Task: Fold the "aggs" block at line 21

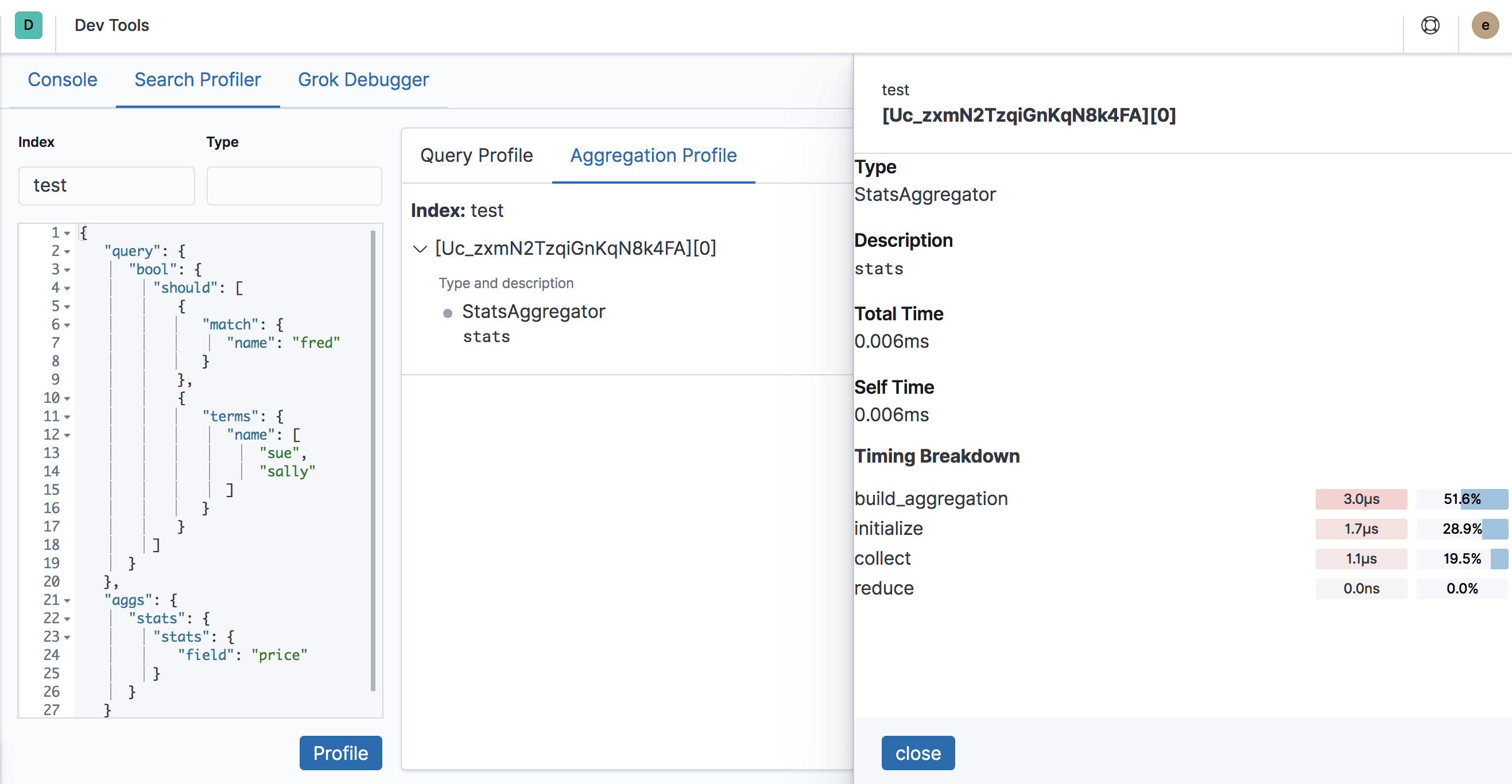Action: click(68, 601)
